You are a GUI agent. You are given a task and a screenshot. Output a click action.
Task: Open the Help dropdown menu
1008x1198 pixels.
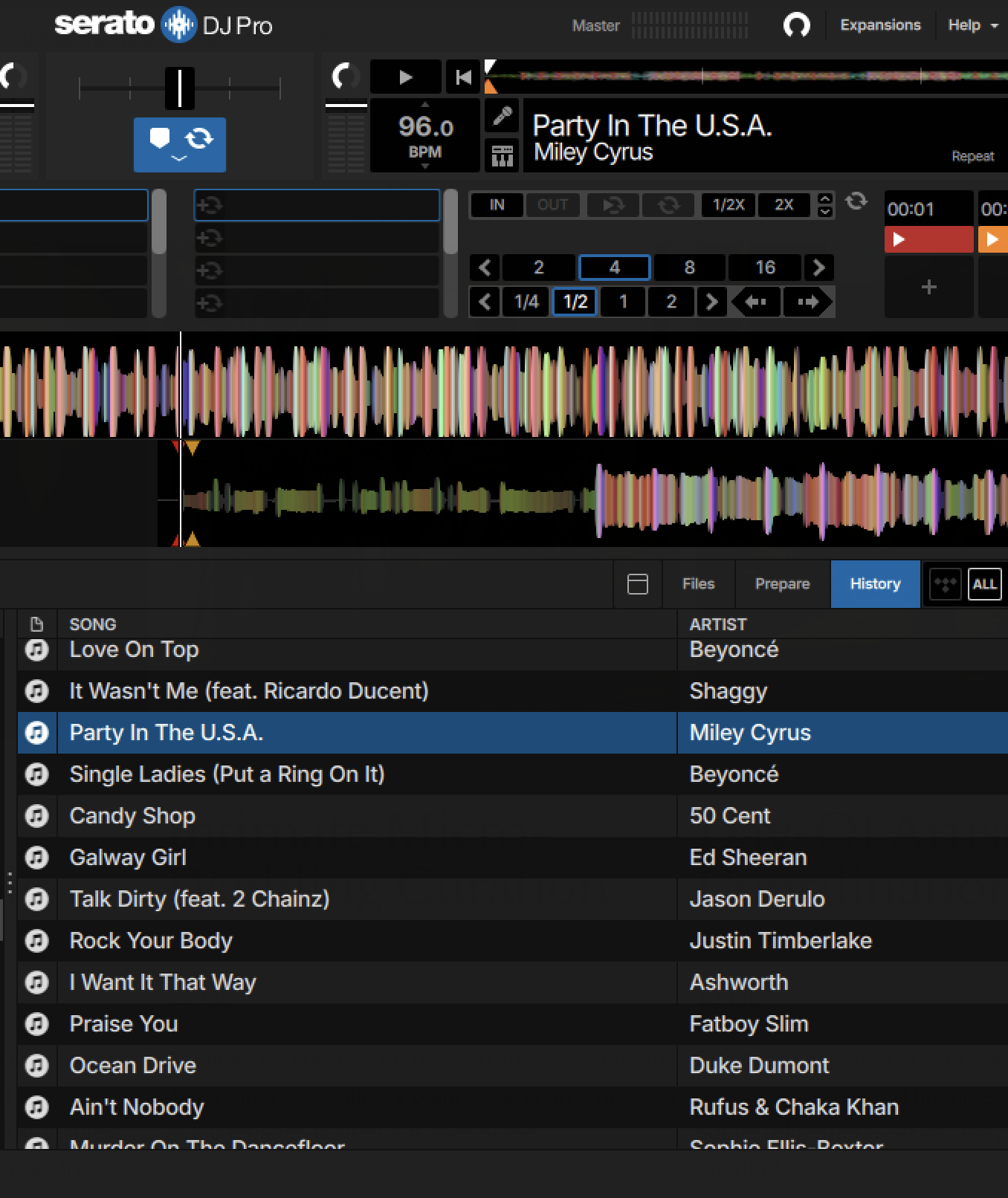coord(972,25)
